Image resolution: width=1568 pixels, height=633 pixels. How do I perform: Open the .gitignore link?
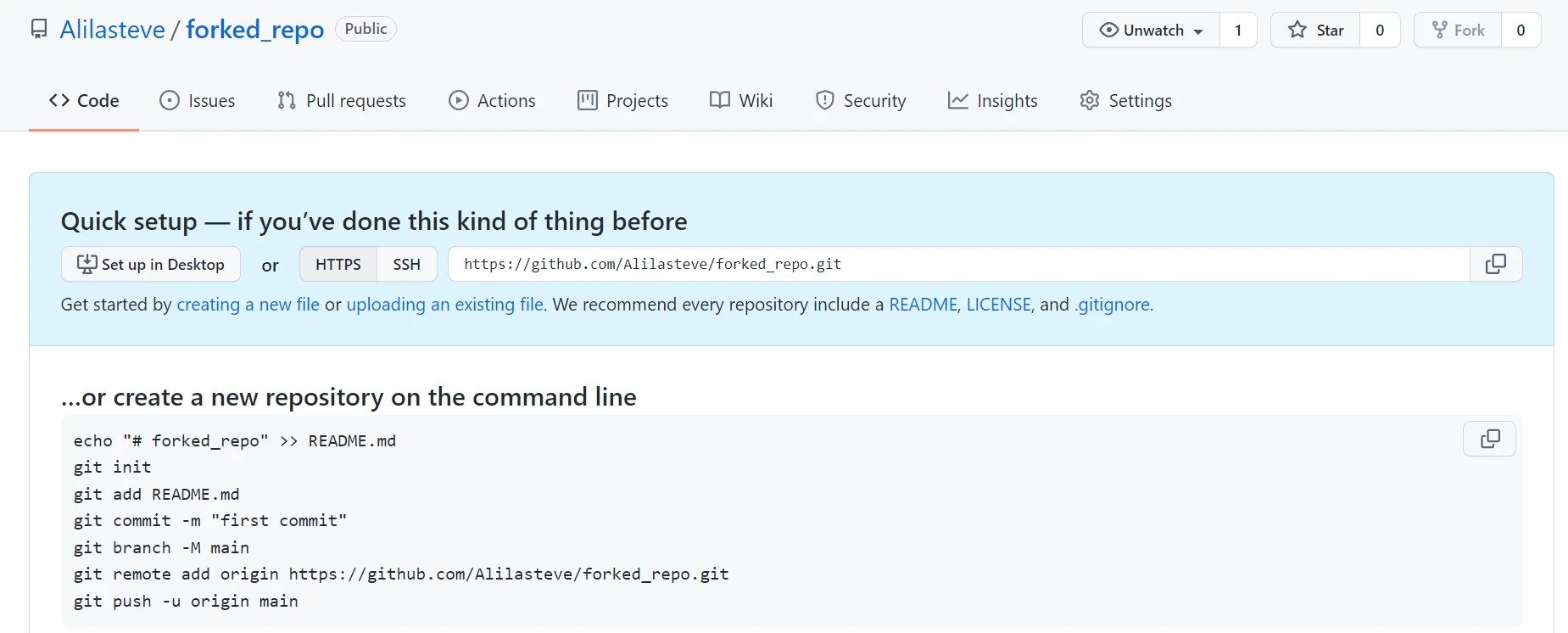tap(1113, 305)
